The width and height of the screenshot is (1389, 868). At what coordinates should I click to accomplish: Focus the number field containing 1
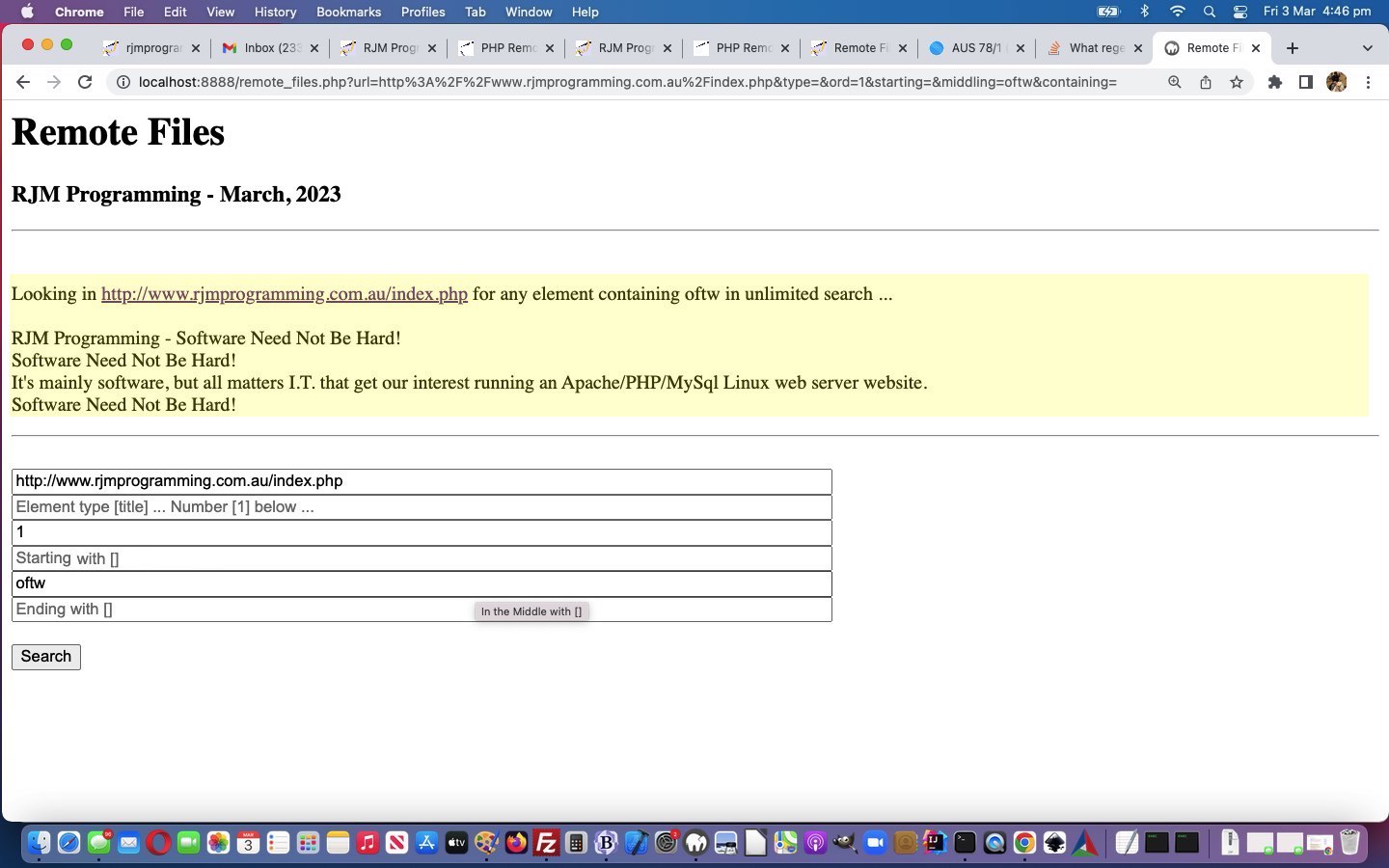point(422,532)
